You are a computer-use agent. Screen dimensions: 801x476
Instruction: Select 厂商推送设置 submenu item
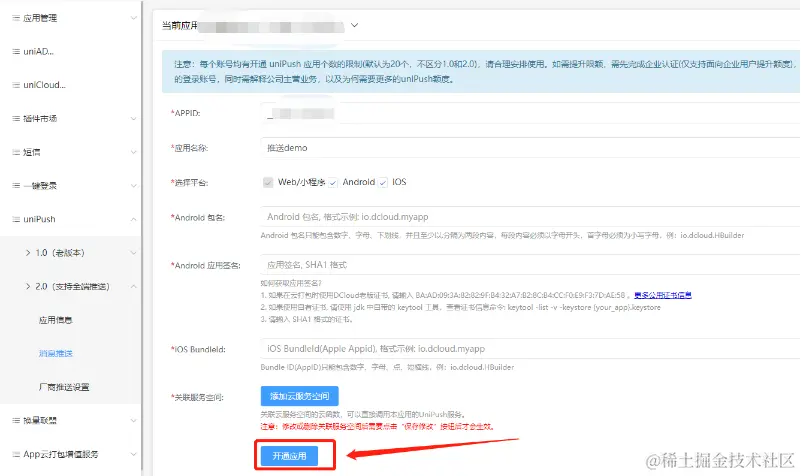point(64,387)
